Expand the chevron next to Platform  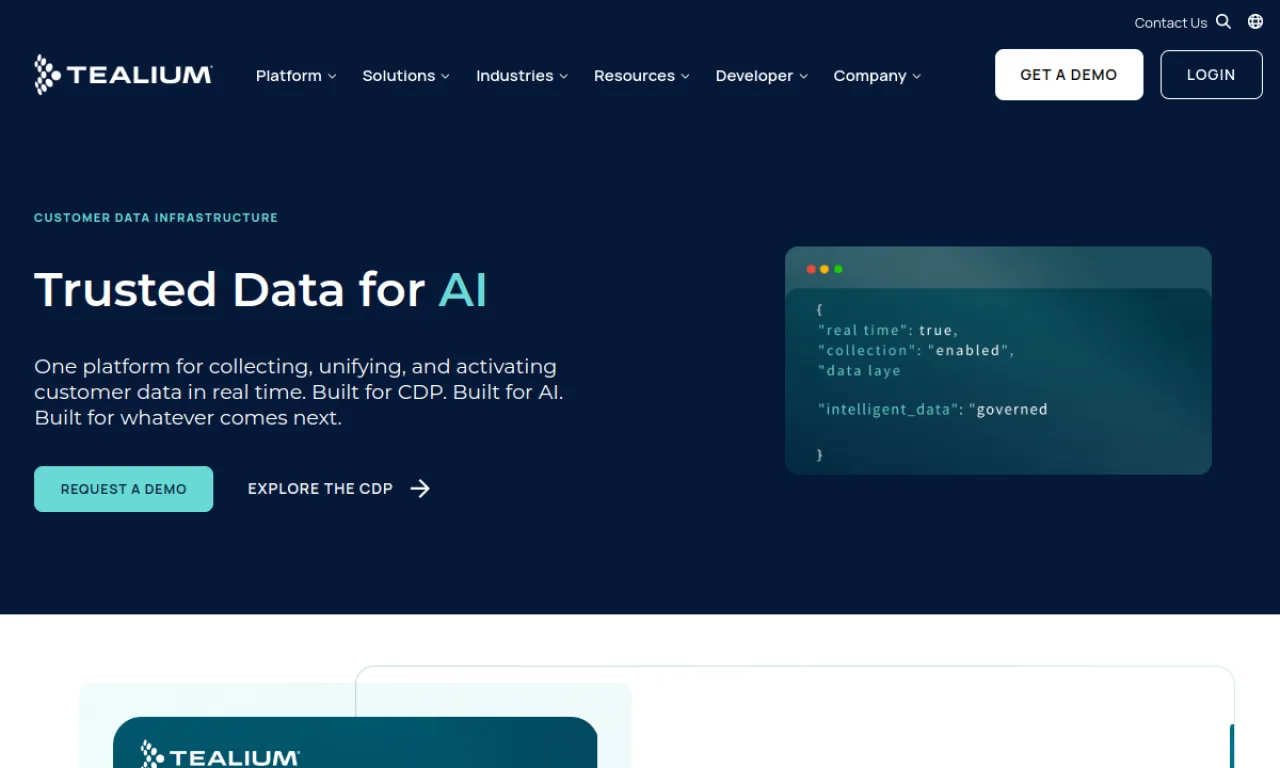click(x=332, y=76)
